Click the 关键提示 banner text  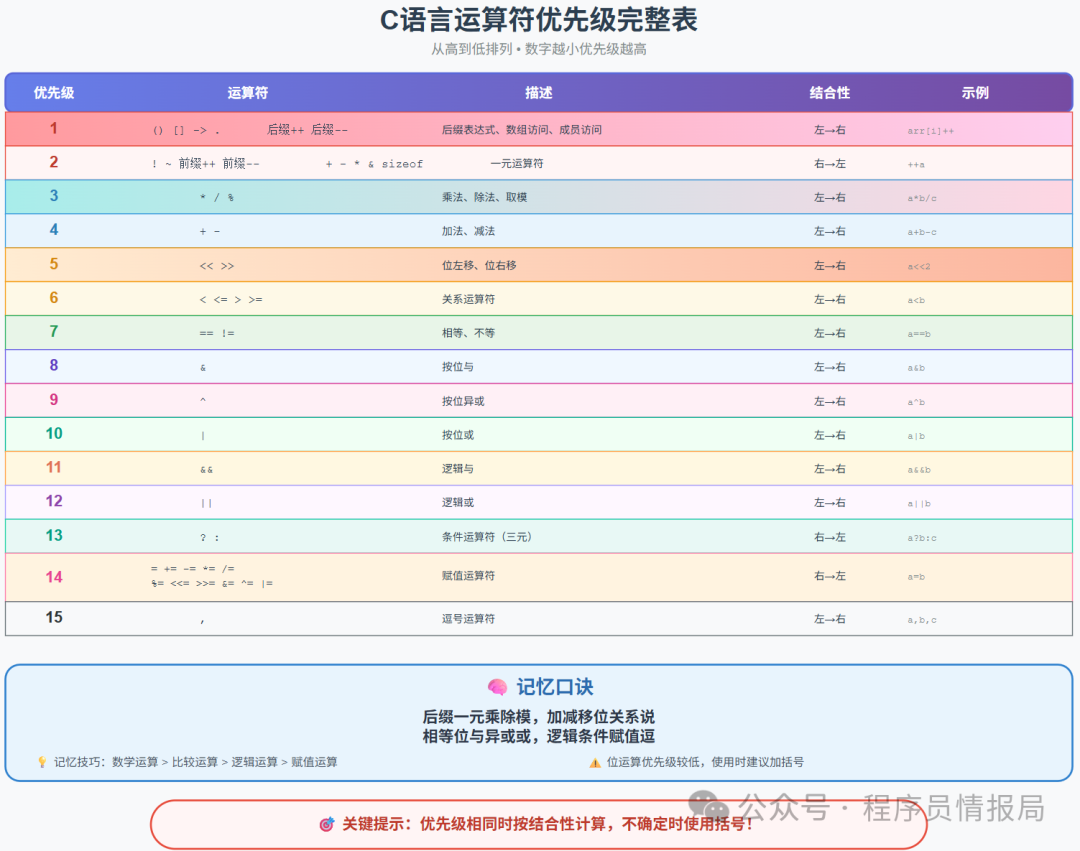[548, 823]
